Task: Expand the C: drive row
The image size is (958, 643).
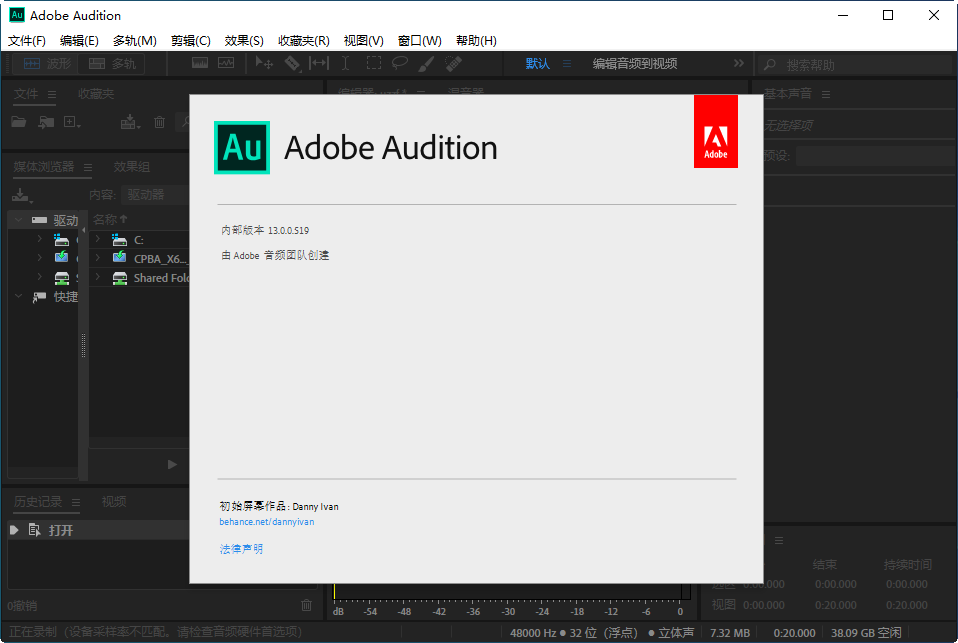Action: pos(98,239)
